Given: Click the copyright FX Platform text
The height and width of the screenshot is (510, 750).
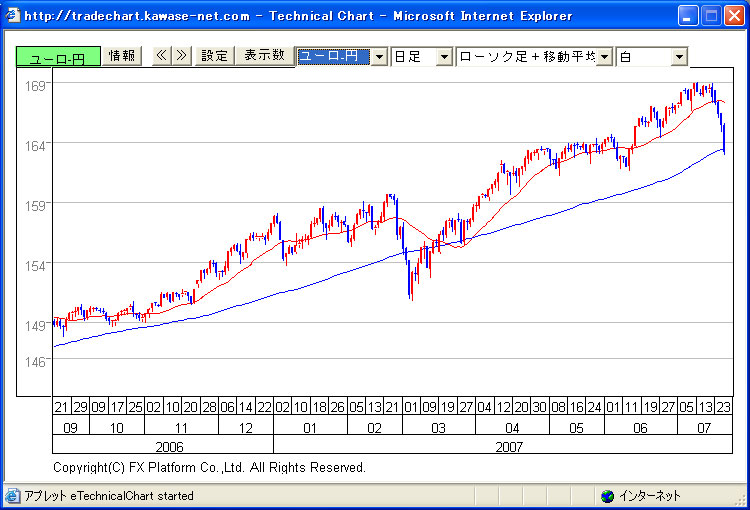Looking at the screenshot, I should tap(209, 467).
